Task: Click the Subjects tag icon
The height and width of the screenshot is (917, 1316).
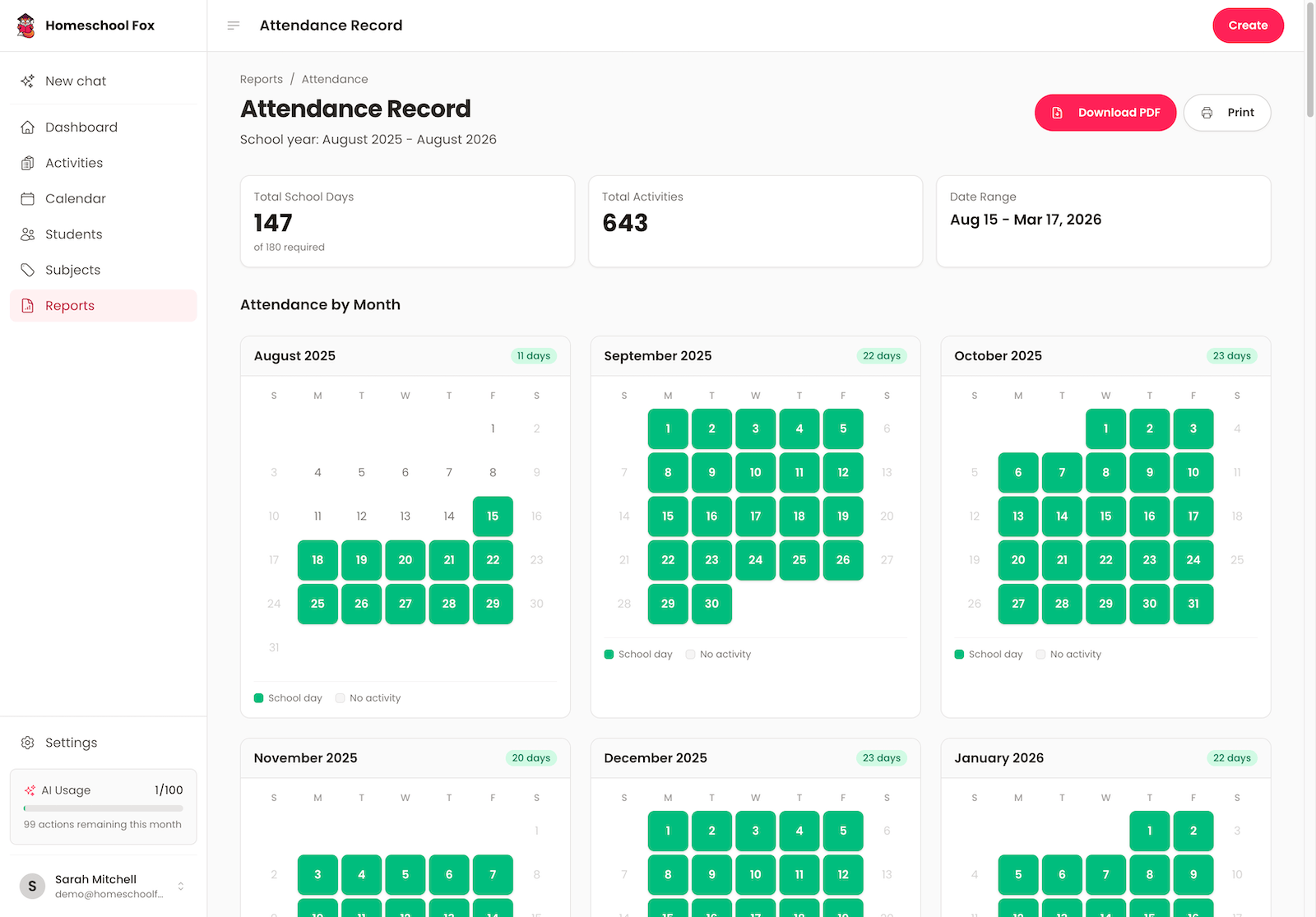Action: [28, 270]
